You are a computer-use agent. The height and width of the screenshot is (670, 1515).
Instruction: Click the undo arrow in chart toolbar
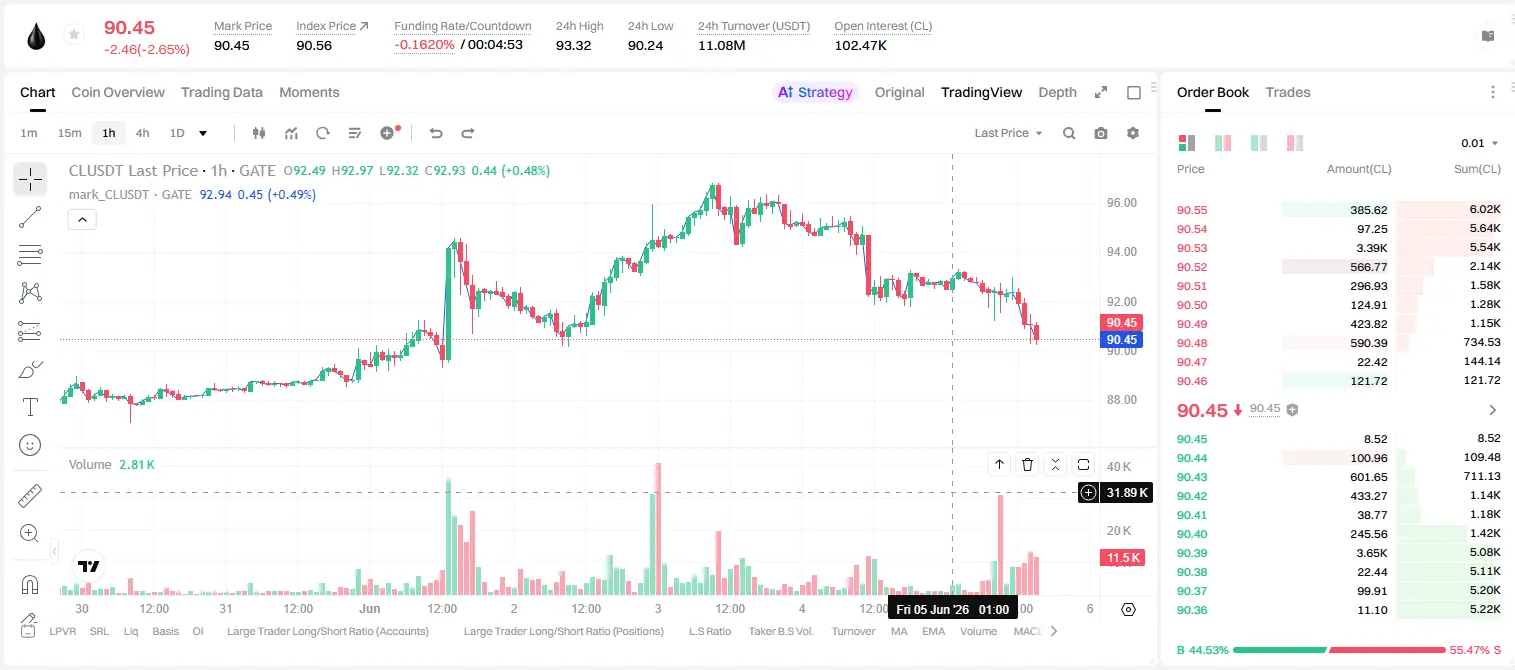(x=436, y=133)
